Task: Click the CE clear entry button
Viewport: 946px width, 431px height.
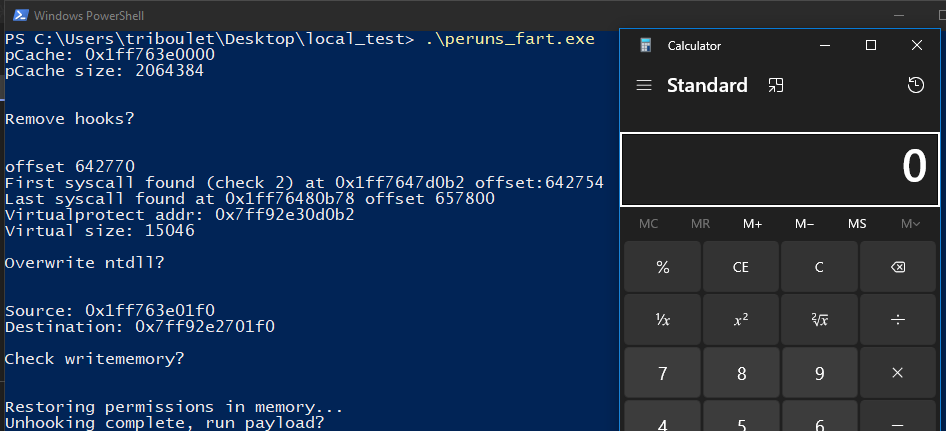Action: click(741, 267)
